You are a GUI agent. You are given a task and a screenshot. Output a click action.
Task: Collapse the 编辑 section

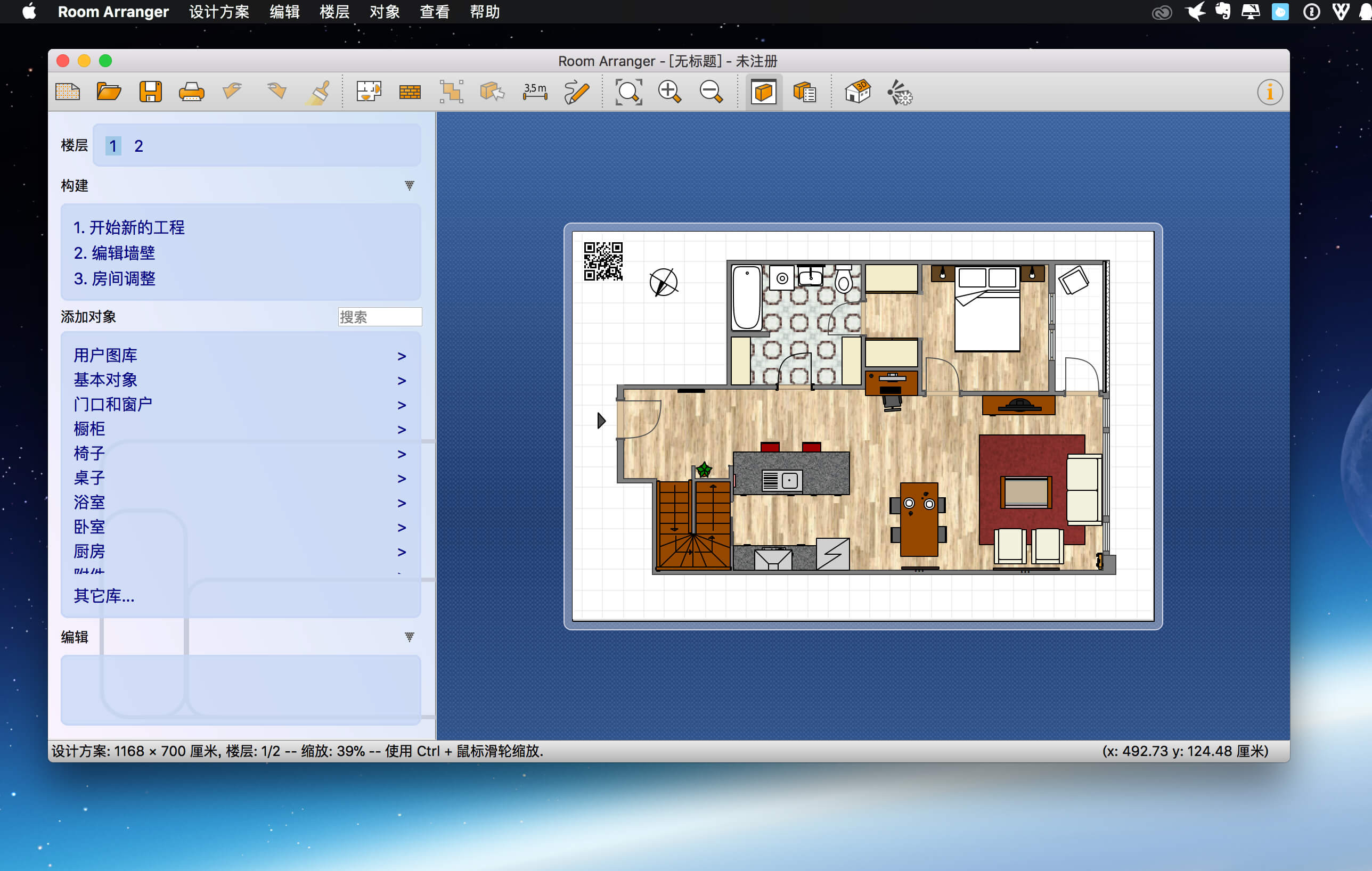coord(409,637)
